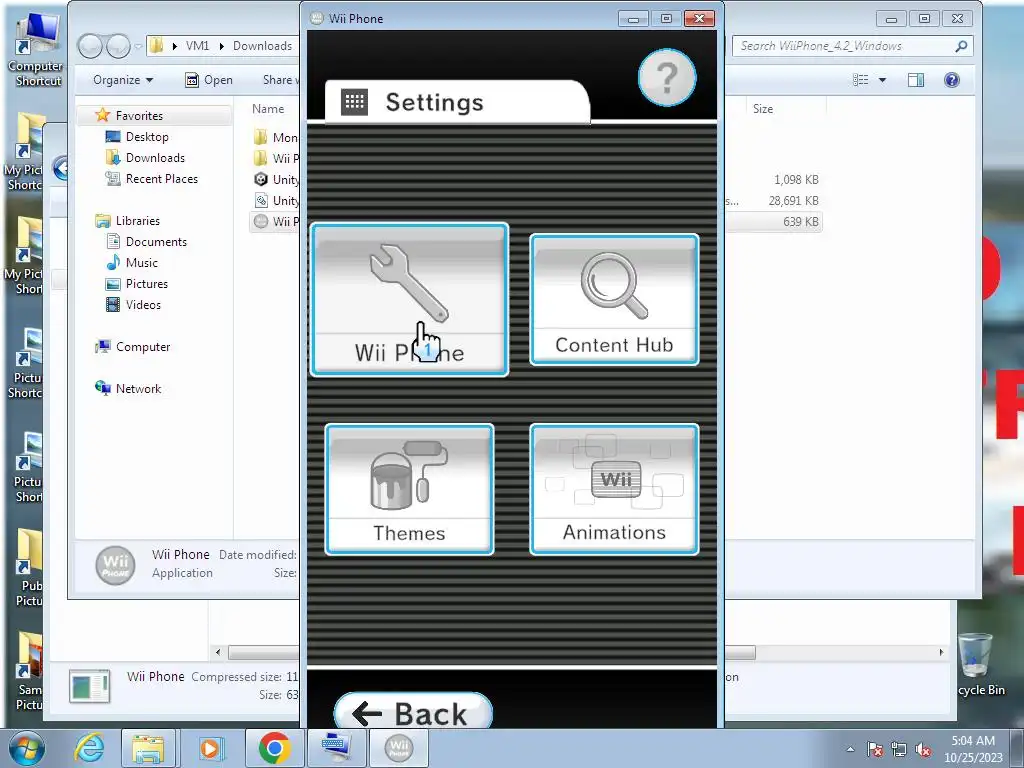Click the Wii Phone taskbar icon
The width and height of the screenshot is (1024, 768).
[399, 748]
